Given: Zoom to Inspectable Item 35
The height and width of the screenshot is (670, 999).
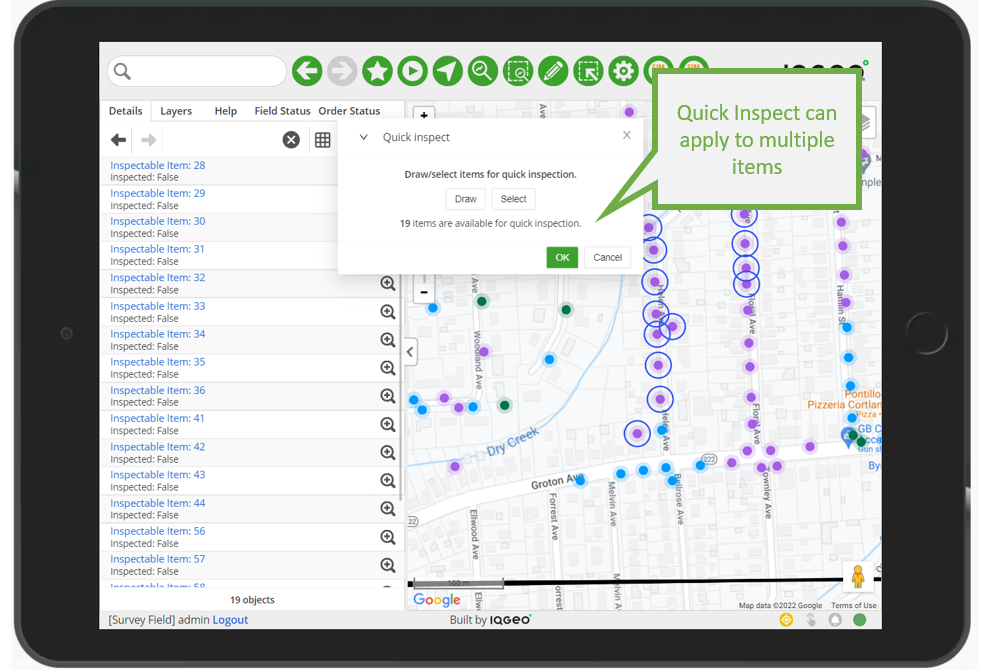Looking at the screenshot, I should [387, 367].
